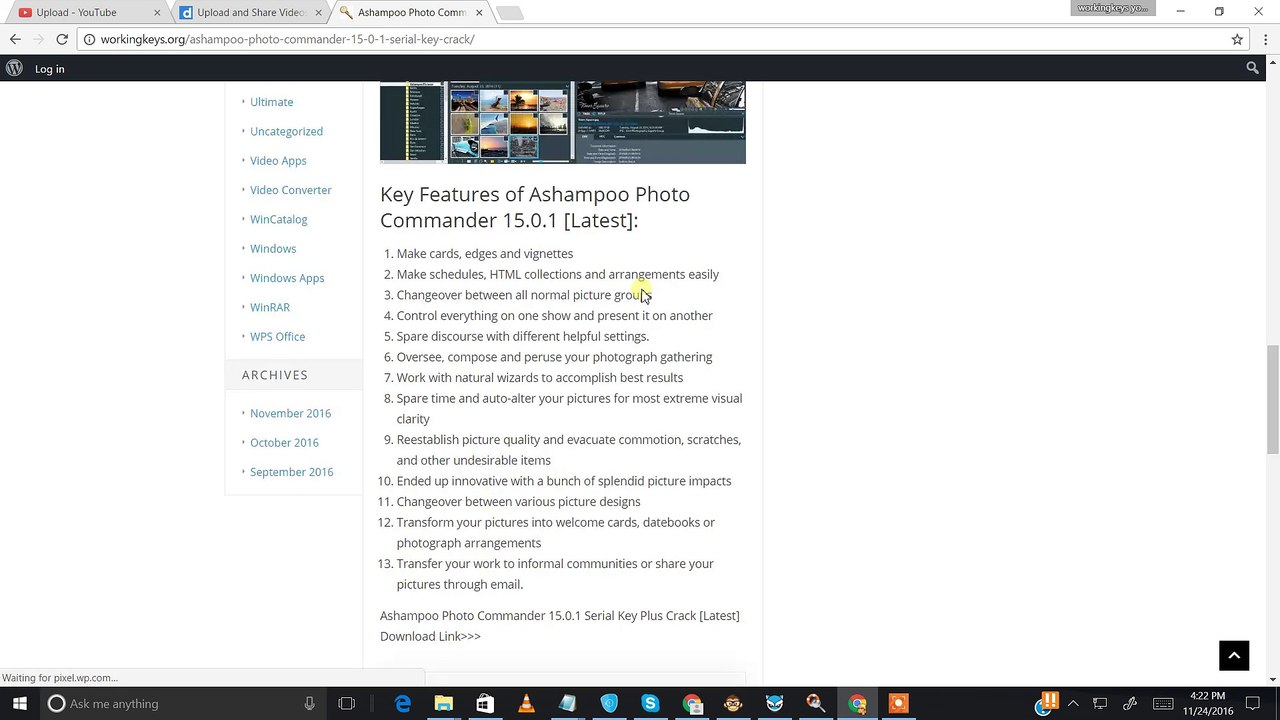Open the Video Apps category
1280x720 pixels.
pyautogui.click(x=278, y=160)
